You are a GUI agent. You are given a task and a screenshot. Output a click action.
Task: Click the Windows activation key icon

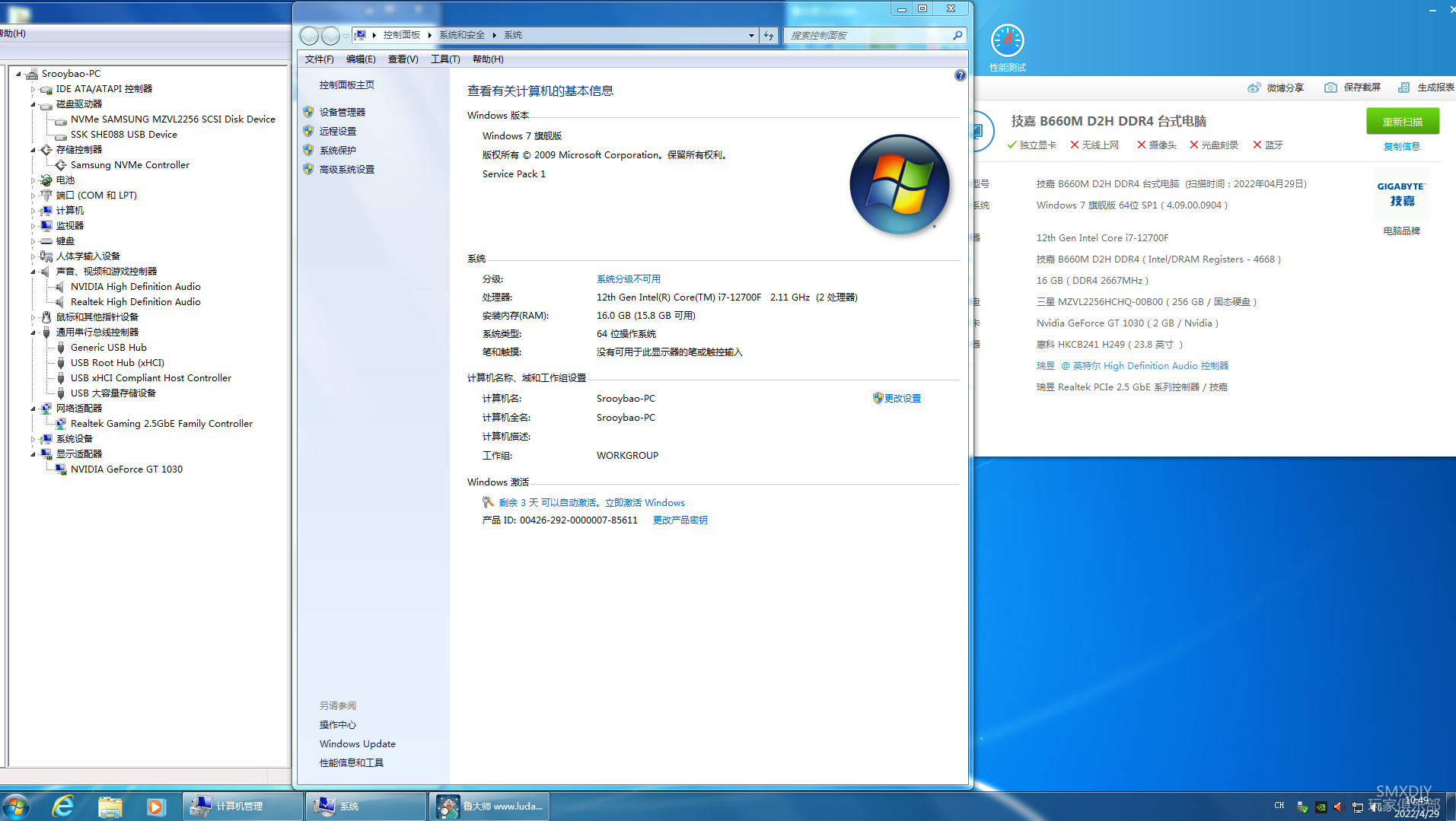488,502
